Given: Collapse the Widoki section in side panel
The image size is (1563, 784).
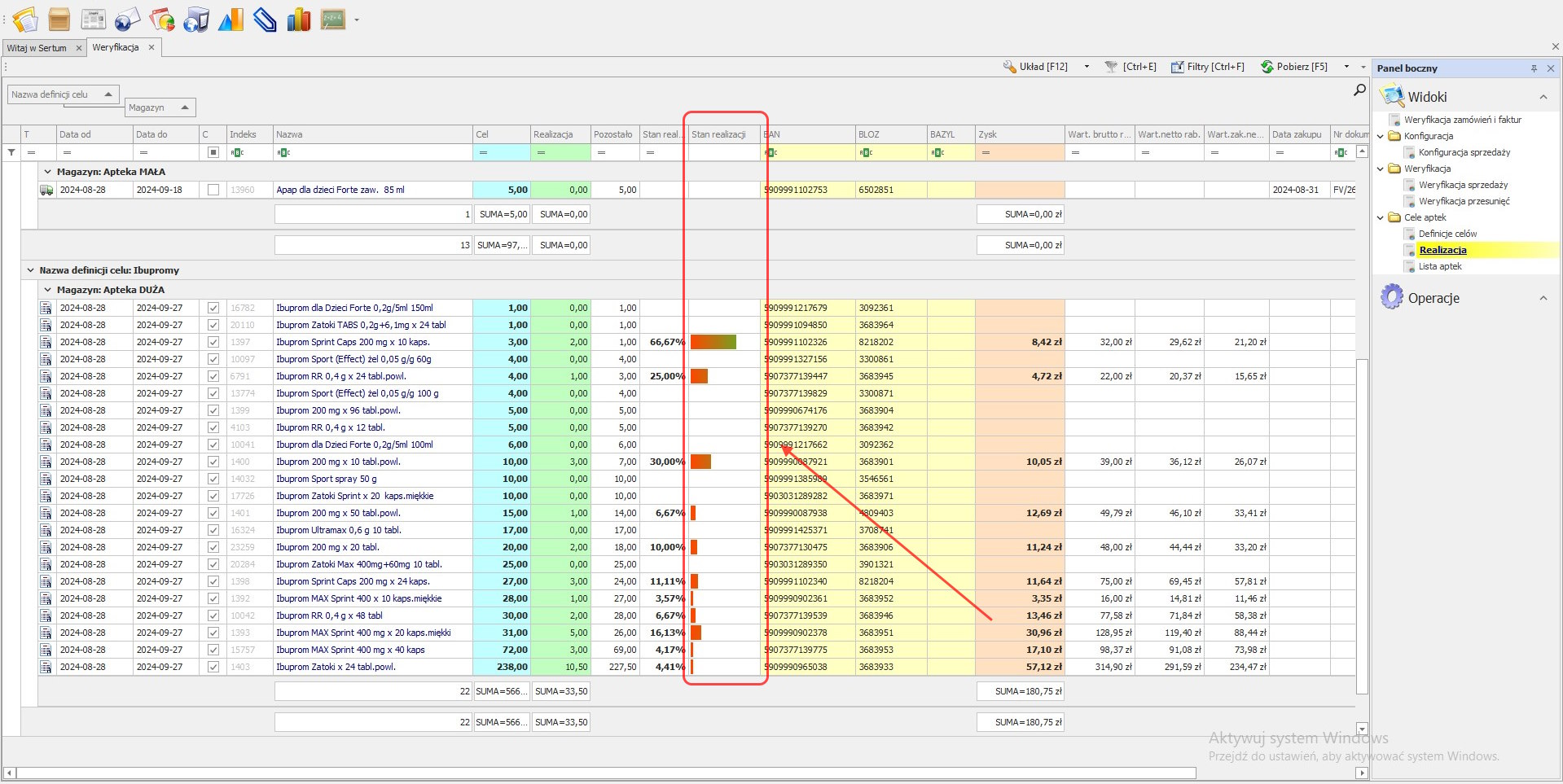Looking at the screenshot, I should [1543, 97].
